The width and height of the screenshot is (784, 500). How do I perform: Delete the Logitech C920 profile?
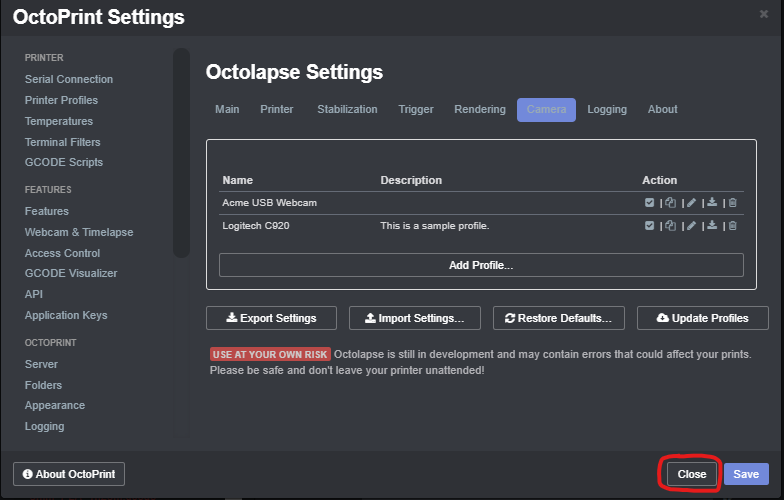(732, 226)
